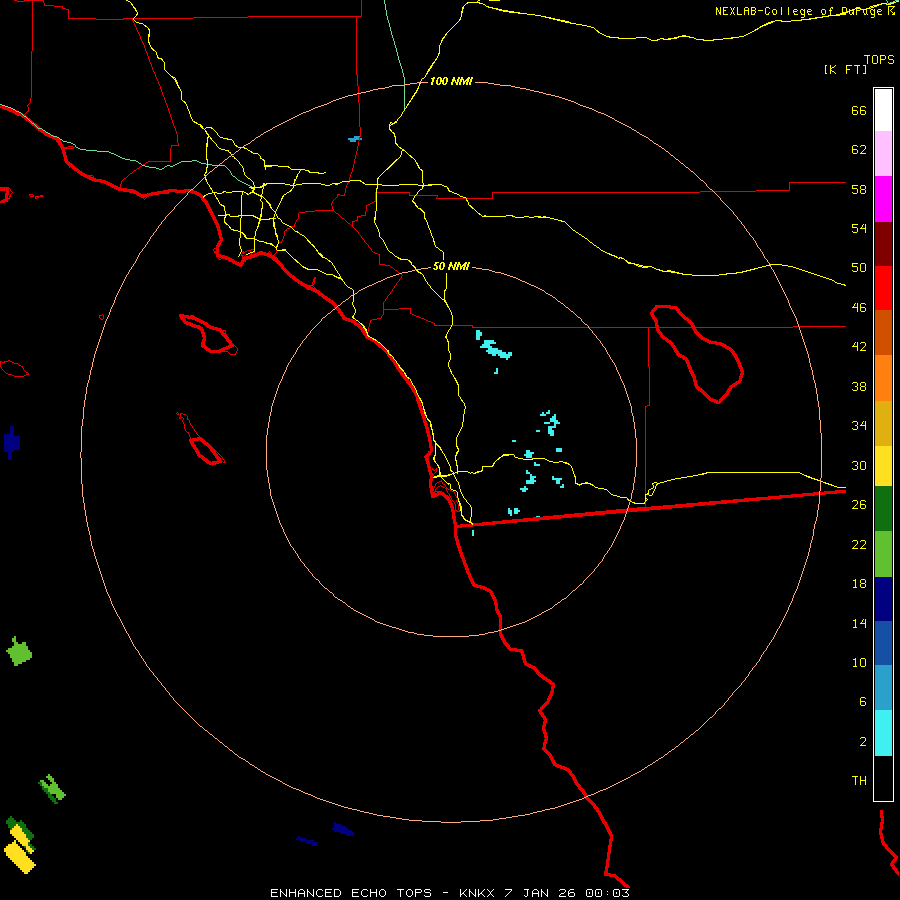Click the 100 NMI range ring label
The image size is (900, 900).
pyautogui.click(x=451, y=81)
